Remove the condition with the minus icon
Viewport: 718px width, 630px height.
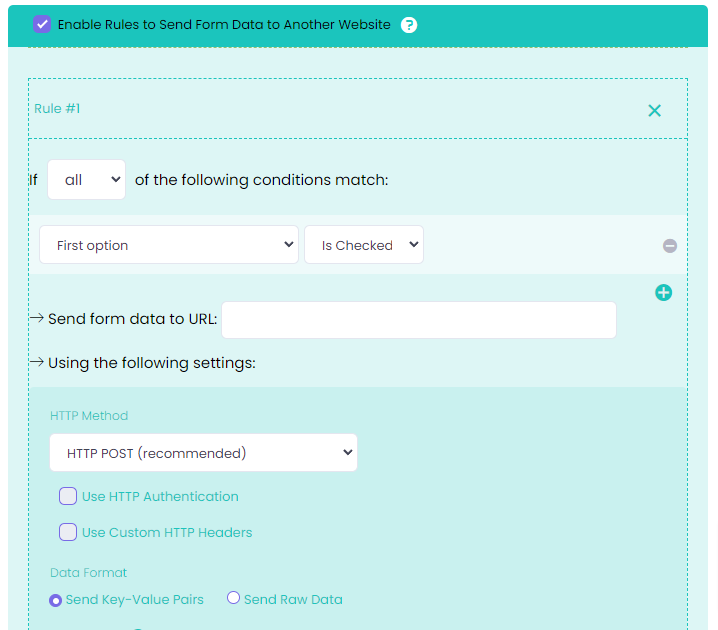click(670, 246)
